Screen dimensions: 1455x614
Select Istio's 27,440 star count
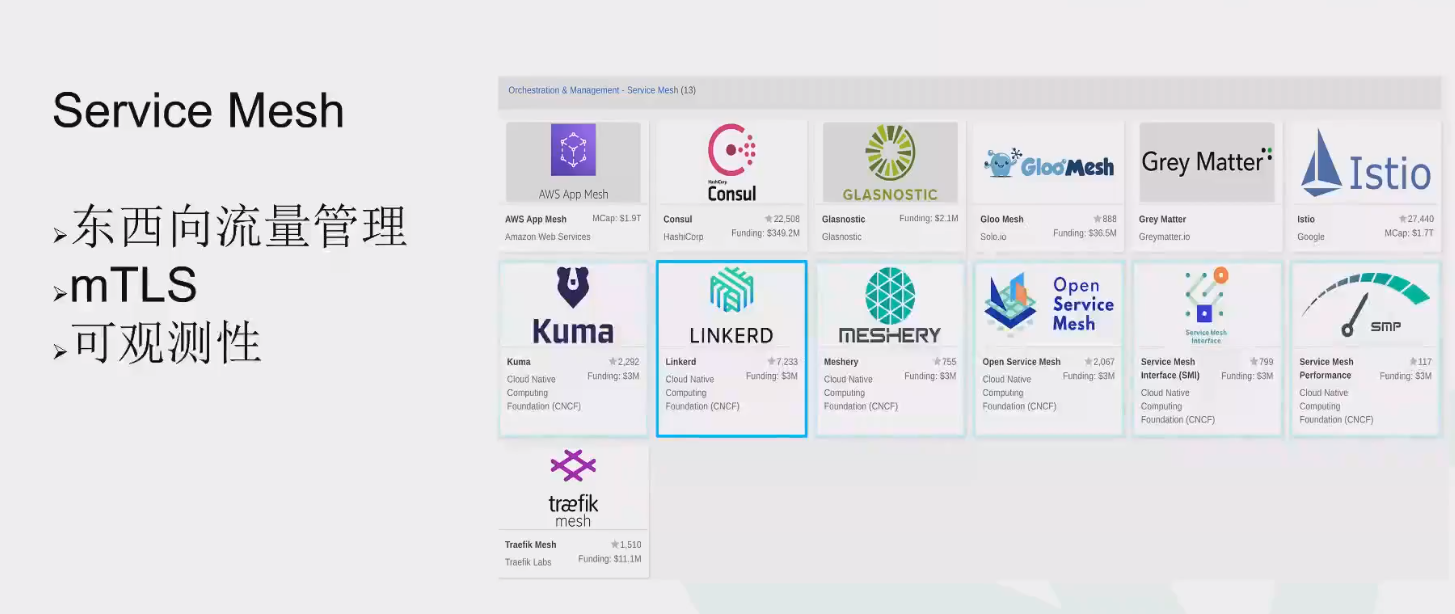pos(1415,219)
